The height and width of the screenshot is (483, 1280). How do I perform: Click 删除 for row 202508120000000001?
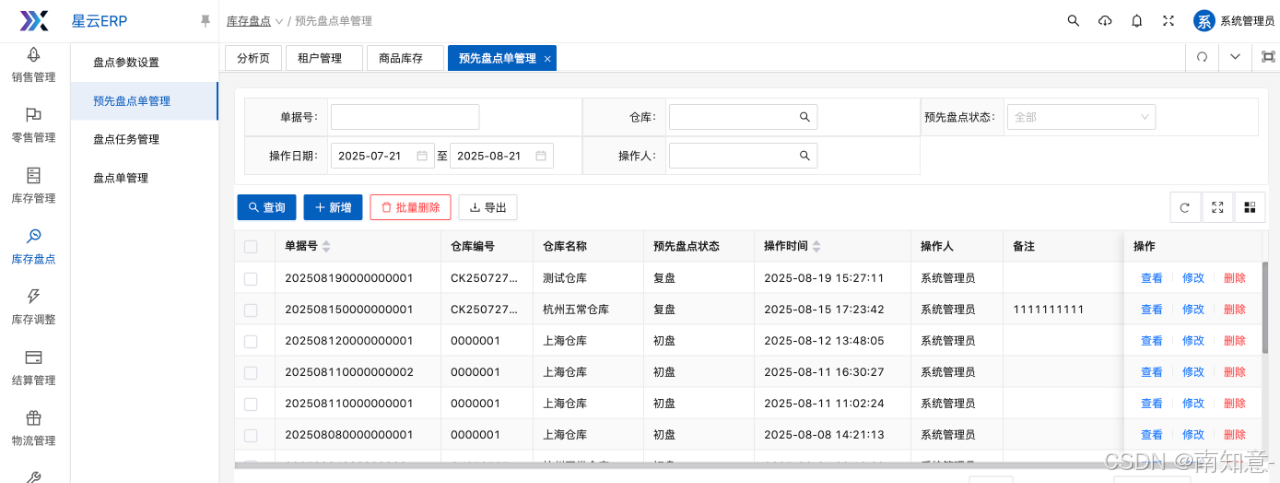coord(1235,341)
